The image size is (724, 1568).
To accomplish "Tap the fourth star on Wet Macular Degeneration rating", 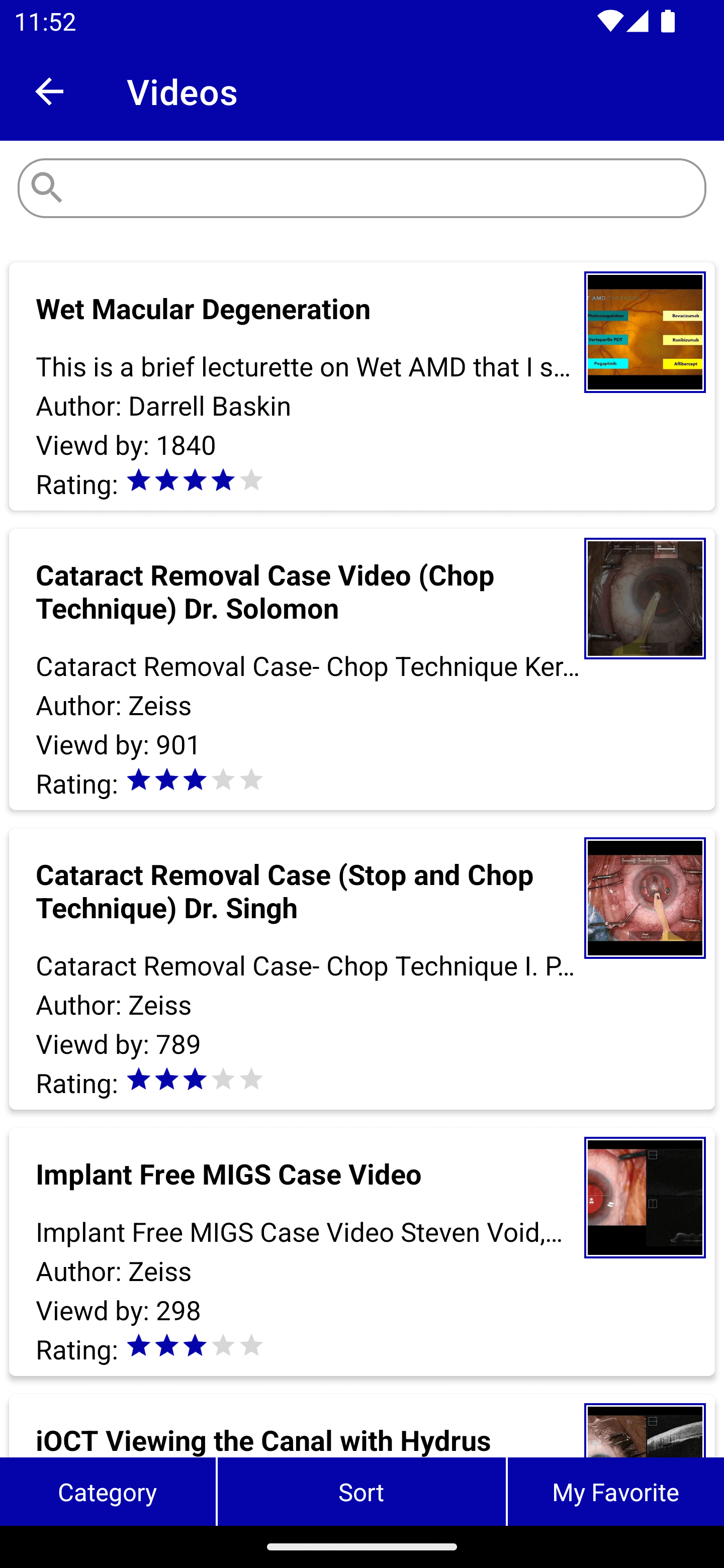I will tap(223, 480).
